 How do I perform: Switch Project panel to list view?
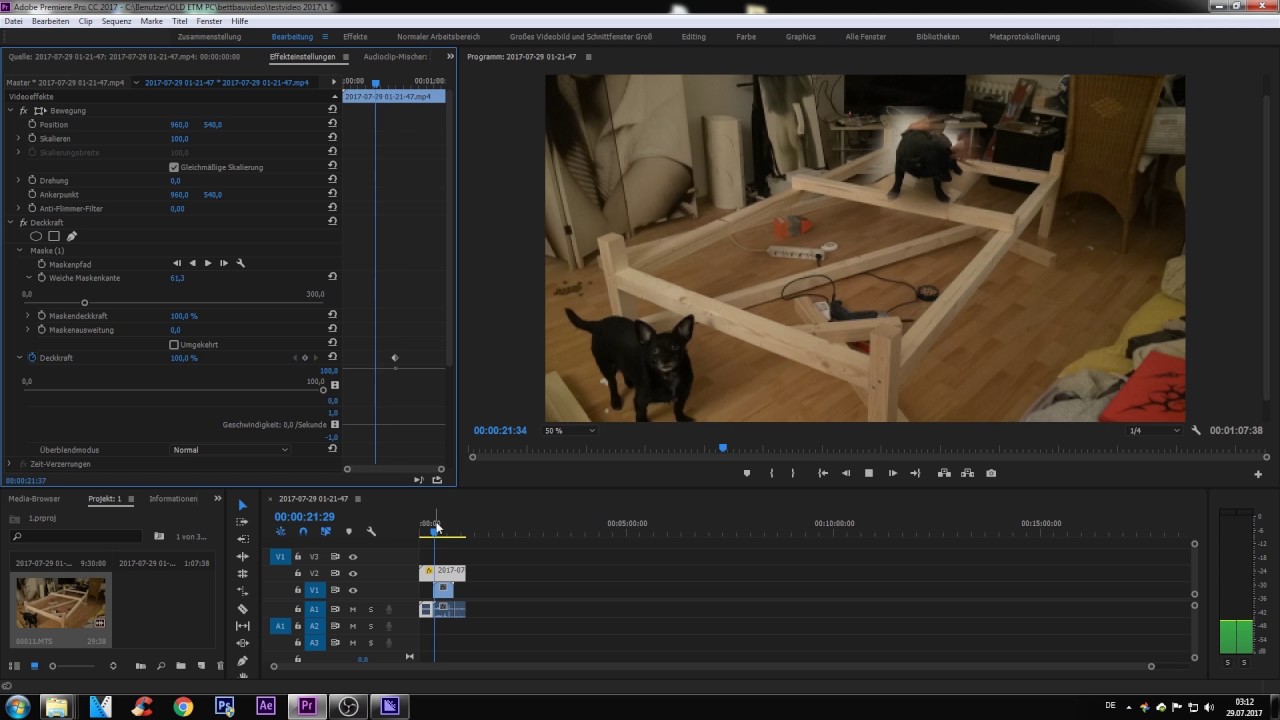click(x=14, y=666)
